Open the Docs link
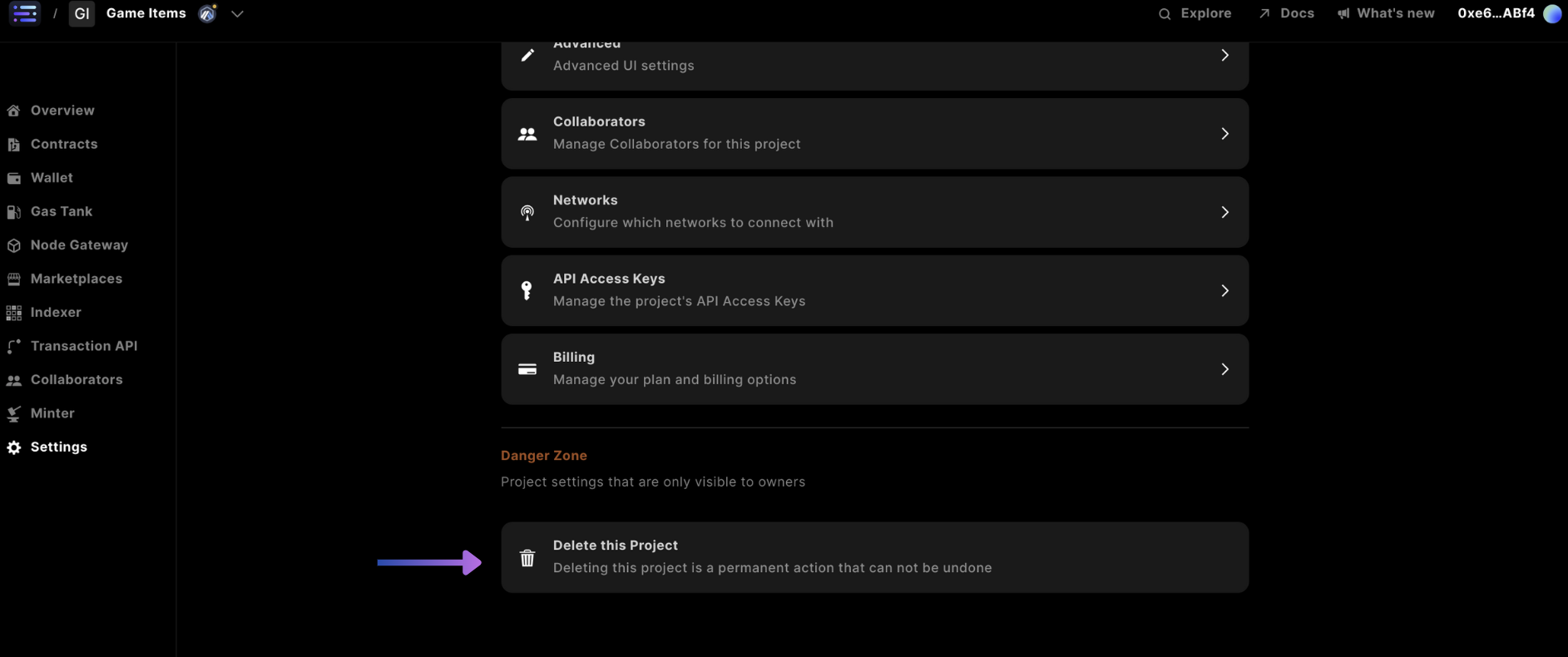The width and height of the screenshot is (1568, 657). tap(1287, 13)
